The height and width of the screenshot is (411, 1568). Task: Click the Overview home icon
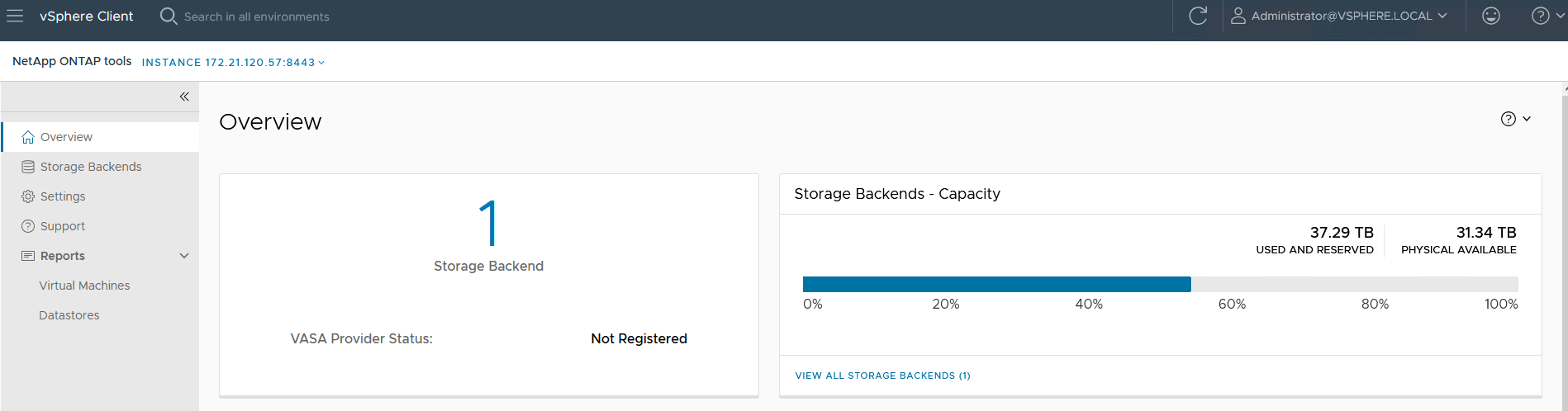28,137
